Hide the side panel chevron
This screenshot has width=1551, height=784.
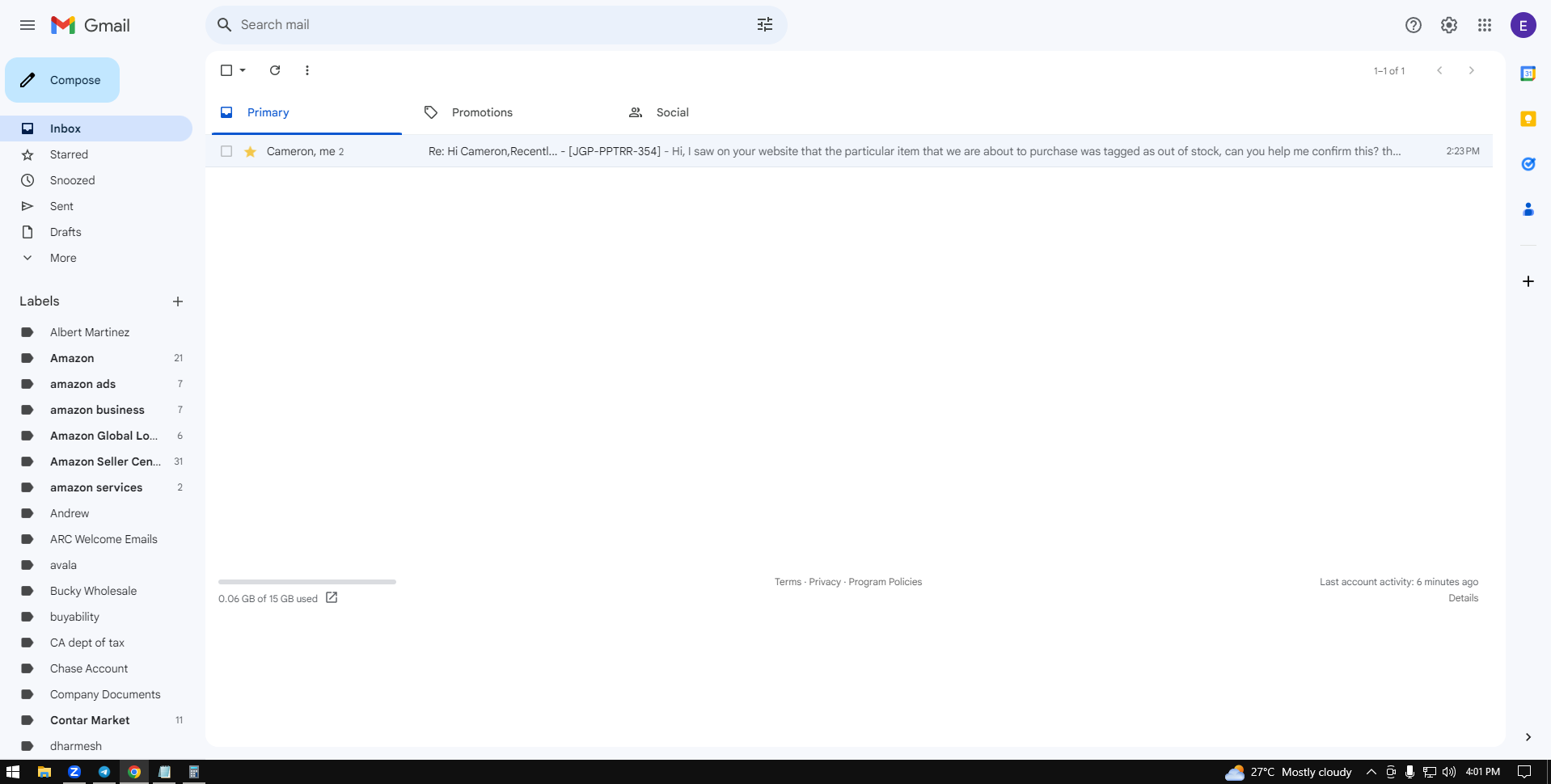[x=1528, y=737]
